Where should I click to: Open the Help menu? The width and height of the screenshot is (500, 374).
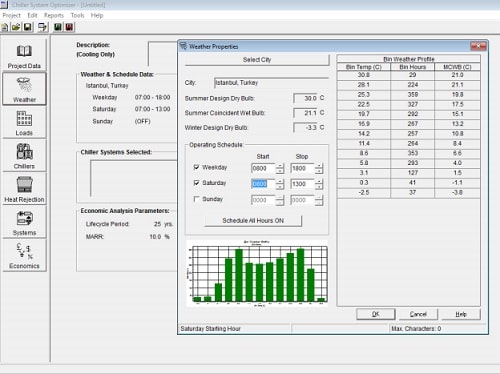coord(97,15)
